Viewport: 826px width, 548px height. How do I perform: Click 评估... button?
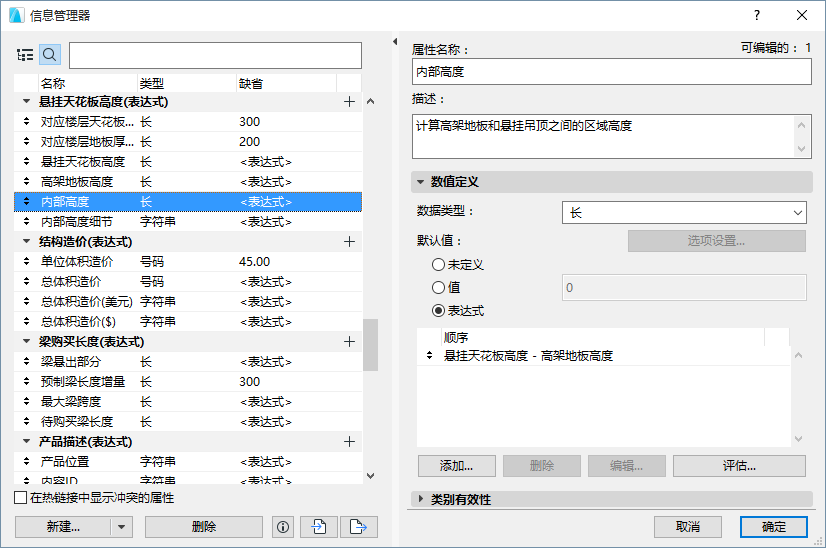tap(740, 466)
